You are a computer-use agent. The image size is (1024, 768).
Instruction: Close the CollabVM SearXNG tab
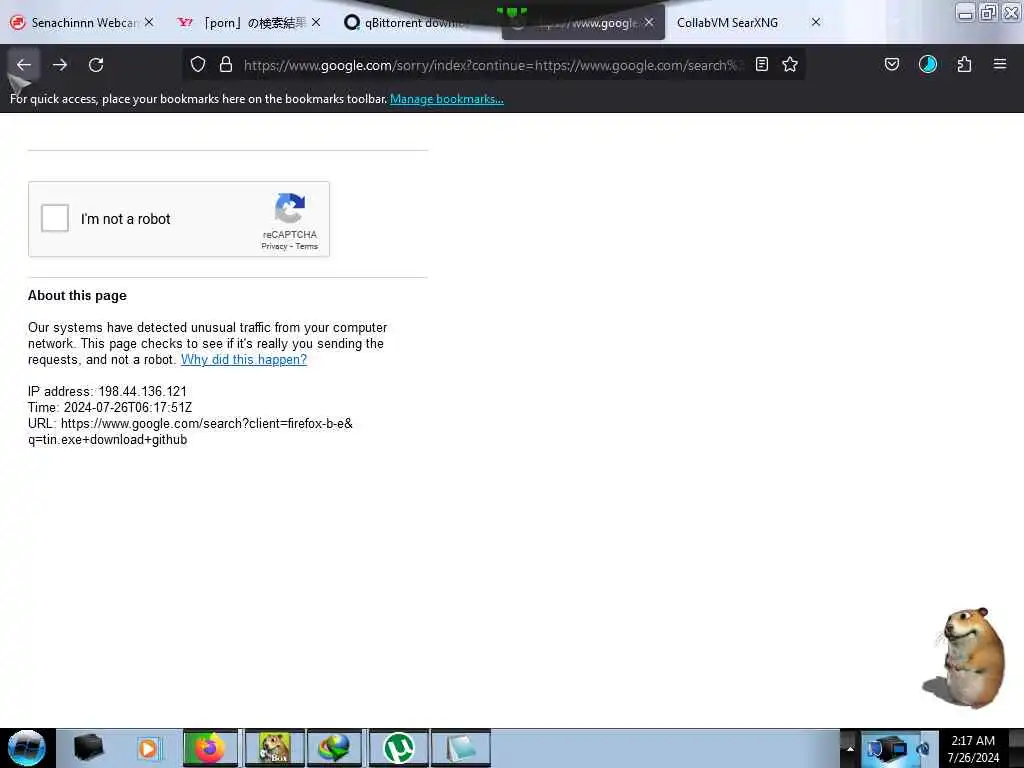(816, 22)
